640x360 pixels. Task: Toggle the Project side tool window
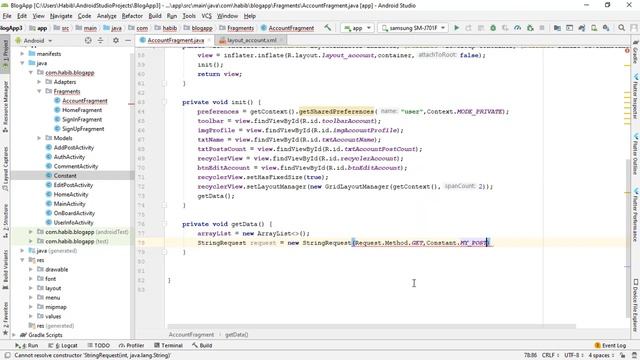(5, 53)
